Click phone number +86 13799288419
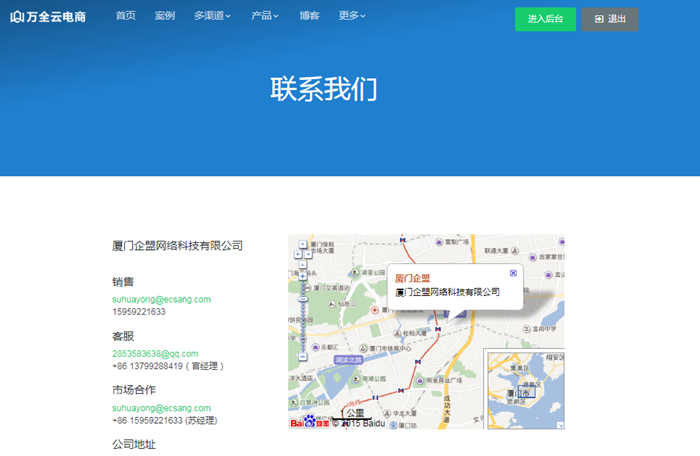 click(x=147, y=366)
